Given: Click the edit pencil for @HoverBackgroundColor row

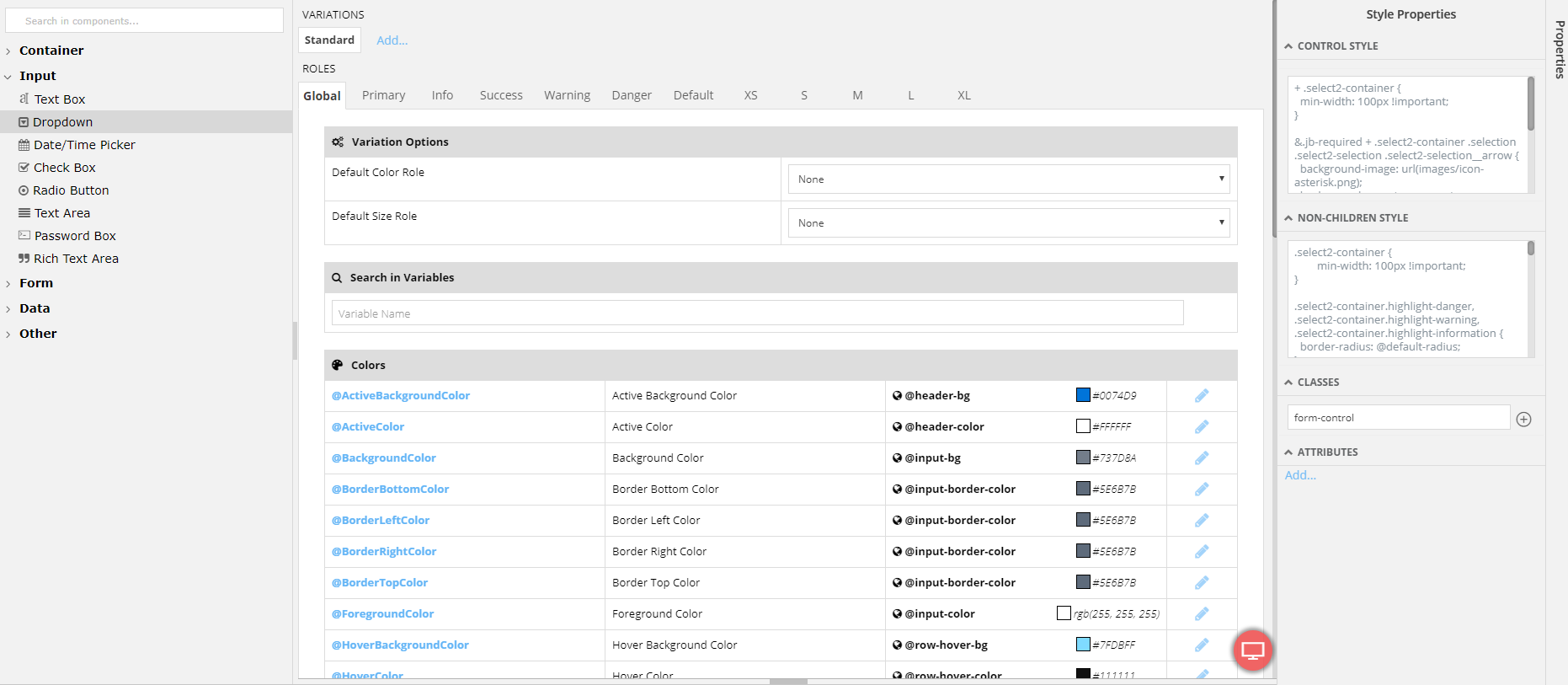Looking at the screenshot, I should tap(1202, 645).
